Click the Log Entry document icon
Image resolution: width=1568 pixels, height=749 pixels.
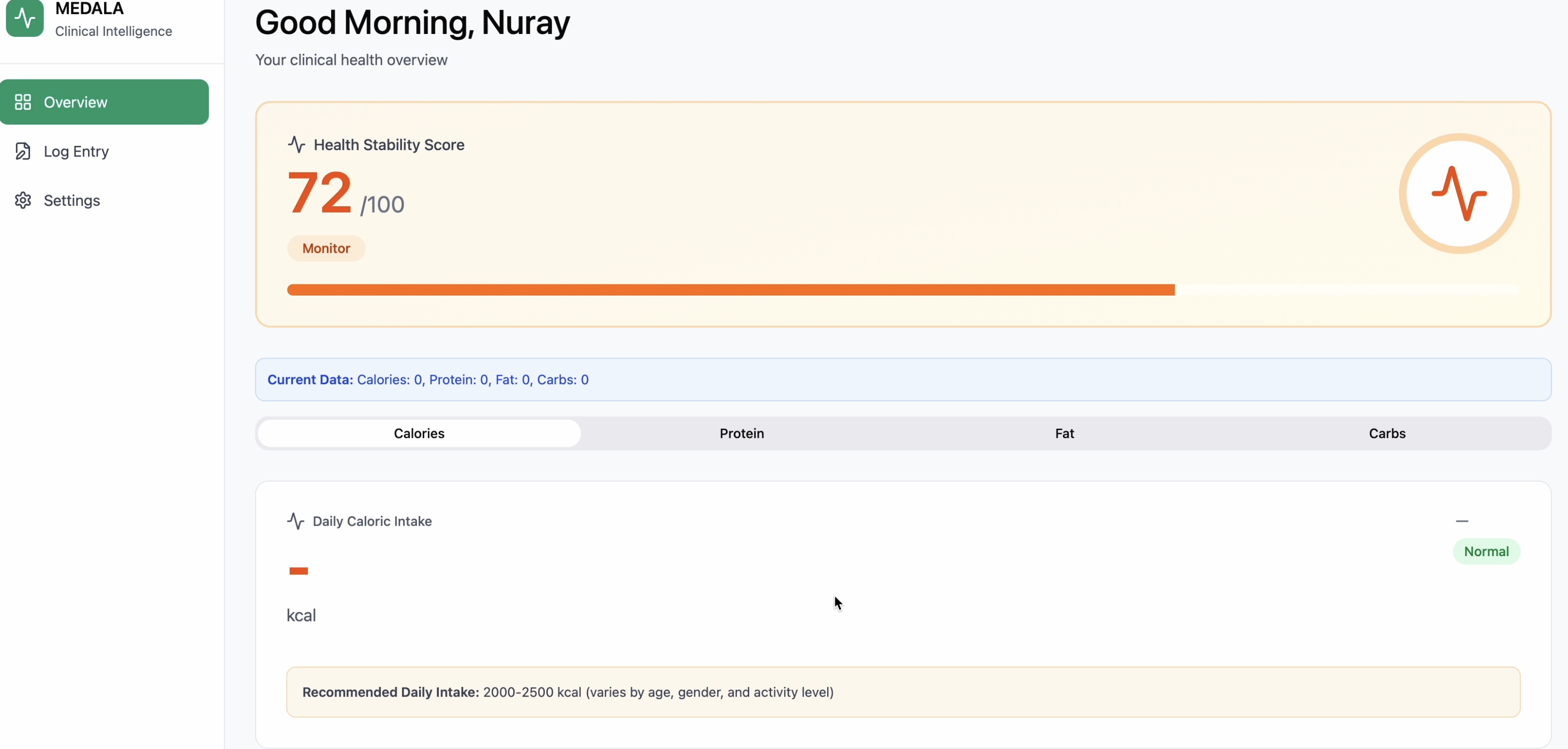pos(23,151)
